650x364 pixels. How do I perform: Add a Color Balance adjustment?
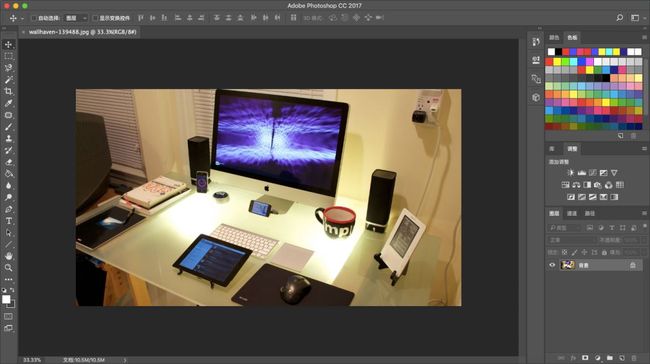[576, 185]
